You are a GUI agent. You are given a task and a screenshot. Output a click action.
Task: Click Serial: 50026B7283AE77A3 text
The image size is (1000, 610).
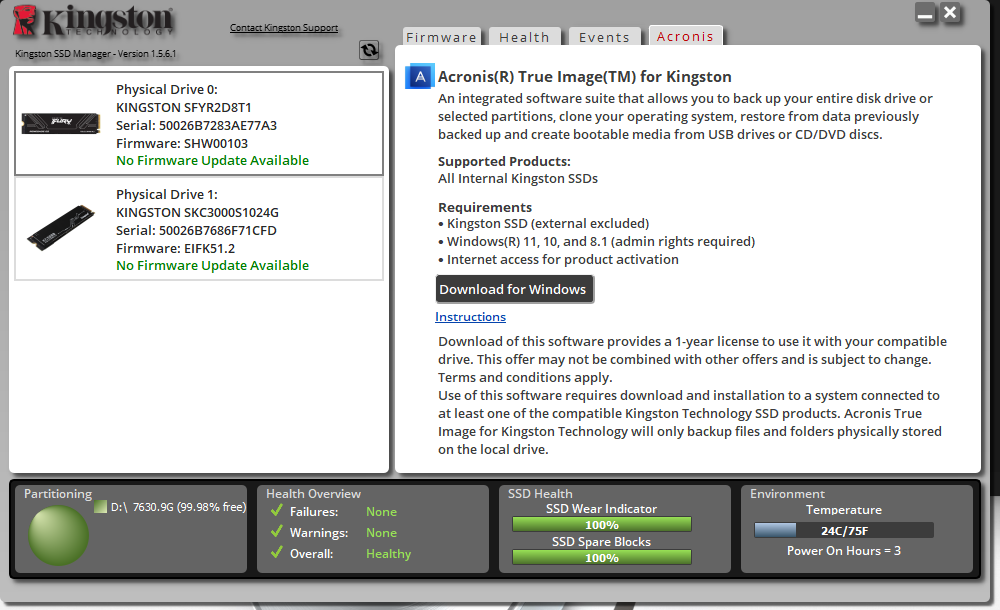coord(196,125)
